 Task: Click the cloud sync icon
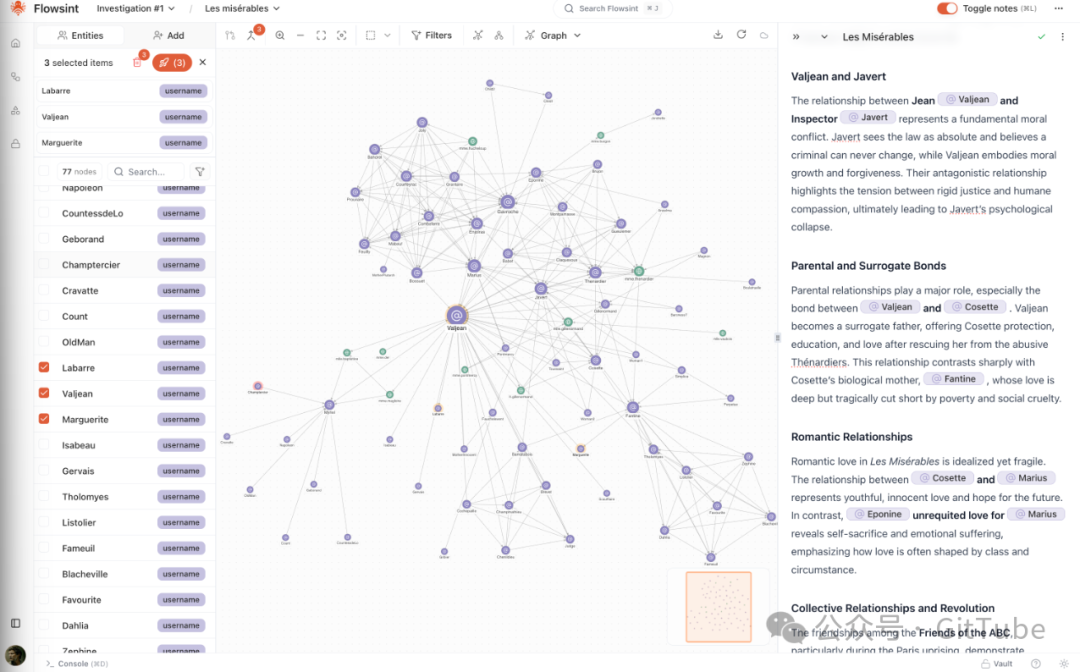[764, 35]
